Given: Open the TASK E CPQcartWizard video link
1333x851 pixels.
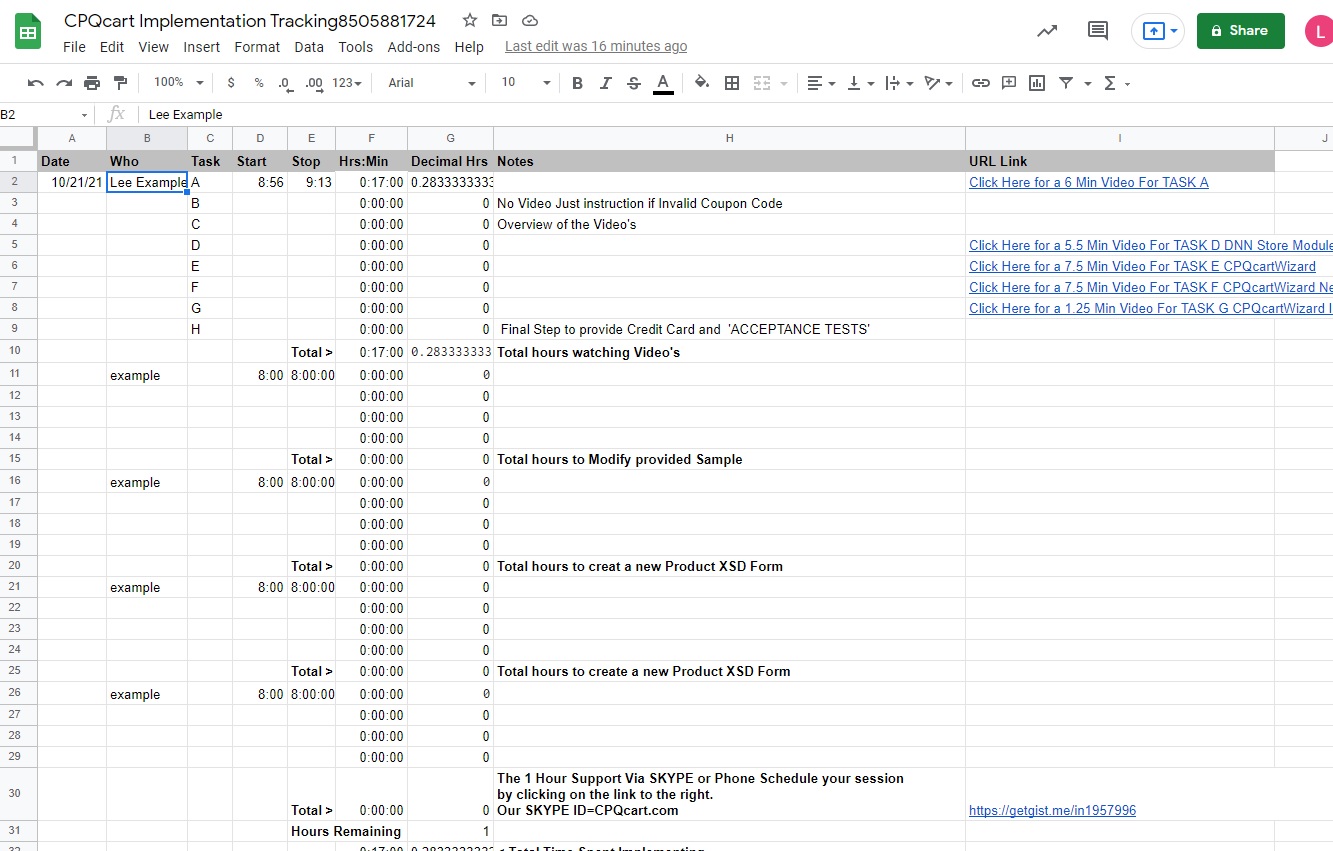Looking at the screenshot, I should (1142, 266).
